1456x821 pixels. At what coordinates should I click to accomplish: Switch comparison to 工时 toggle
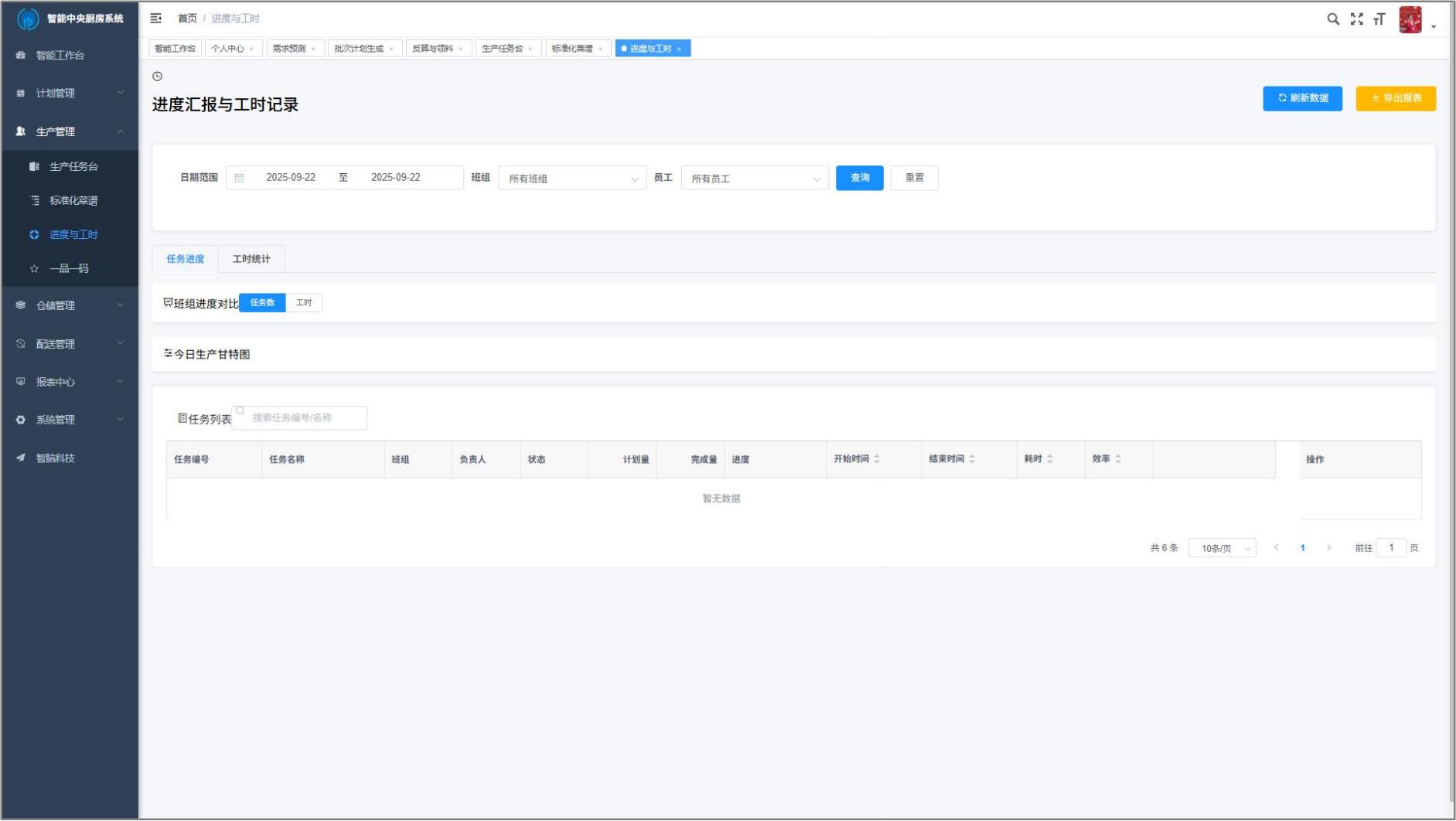304,303
